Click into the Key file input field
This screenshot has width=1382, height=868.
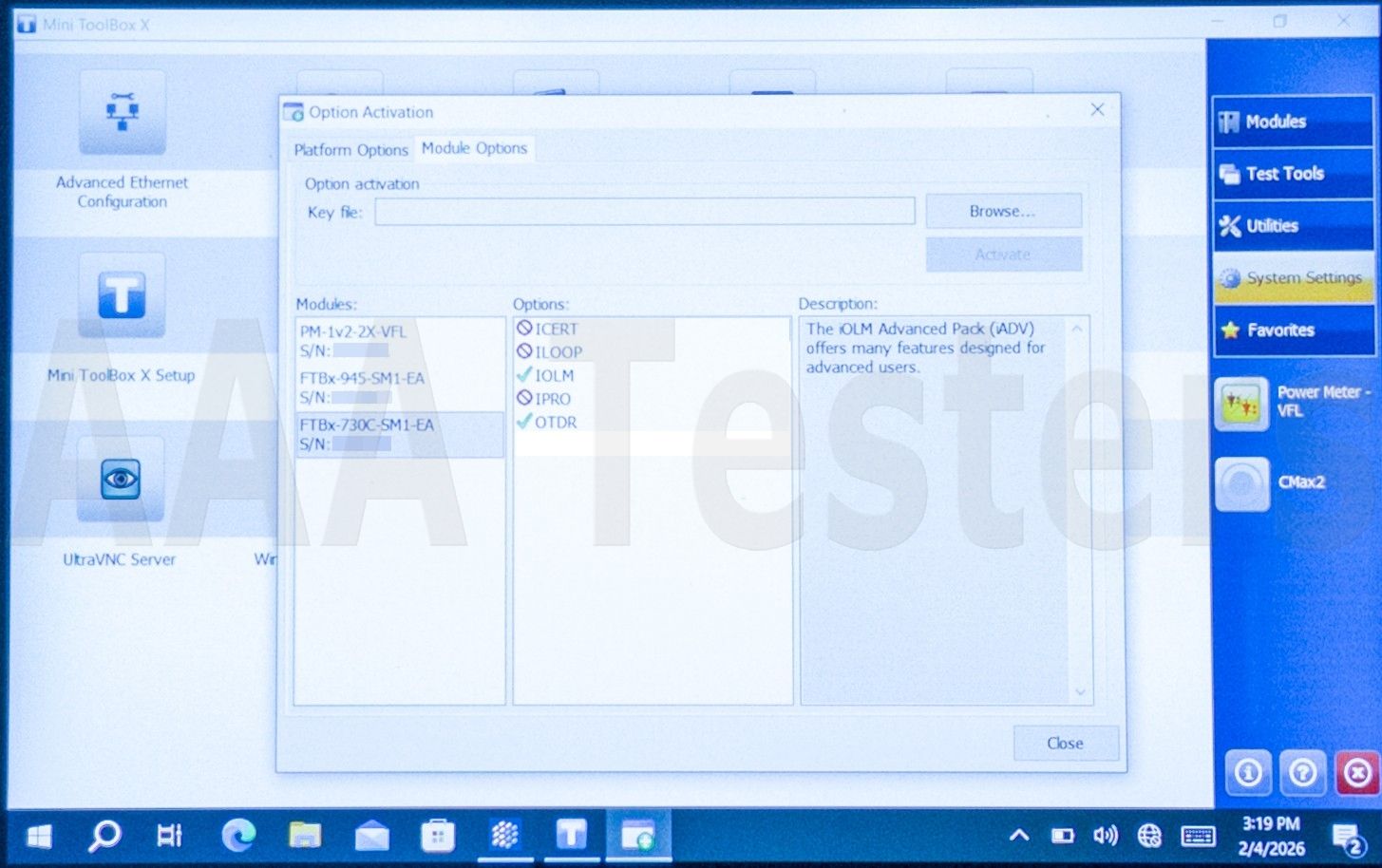pos(644,212)
